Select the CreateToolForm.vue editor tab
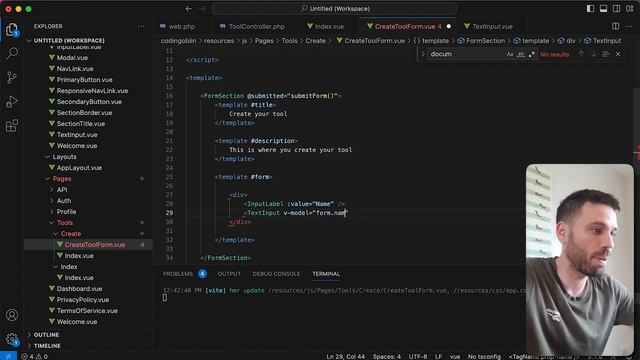This screenshot has width=640, height=360. coord(404,27)
